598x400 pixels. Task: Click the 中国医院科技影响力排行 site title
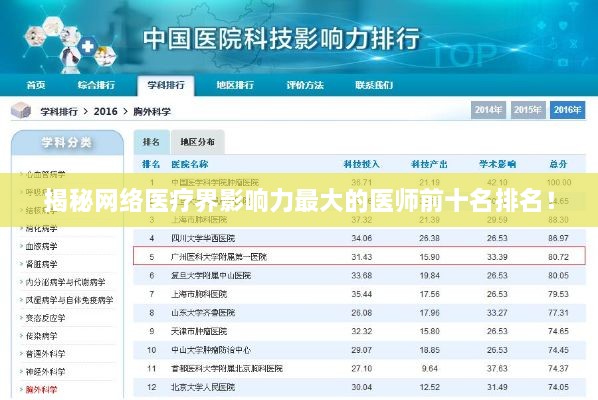point(281,39)
